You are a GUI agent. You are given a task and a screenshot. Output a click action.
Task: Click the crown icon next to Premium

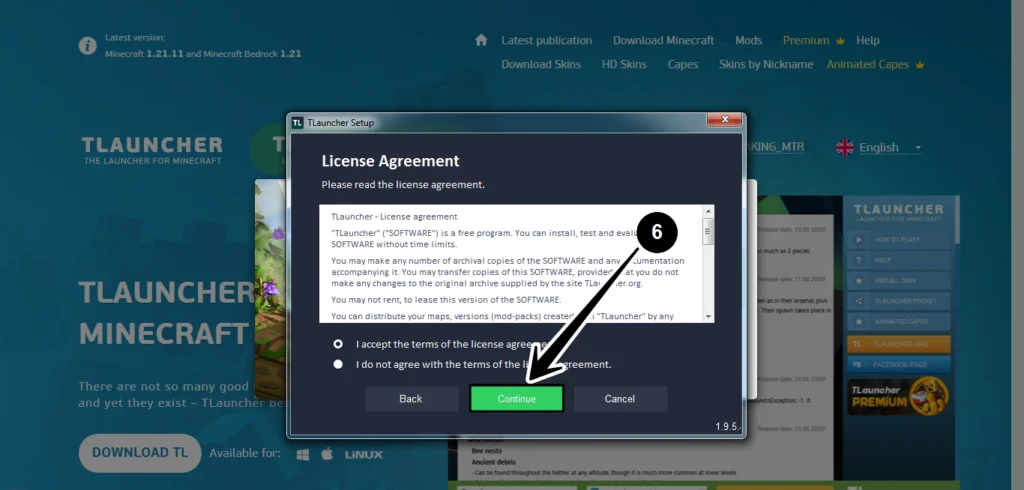pos(840,41)
